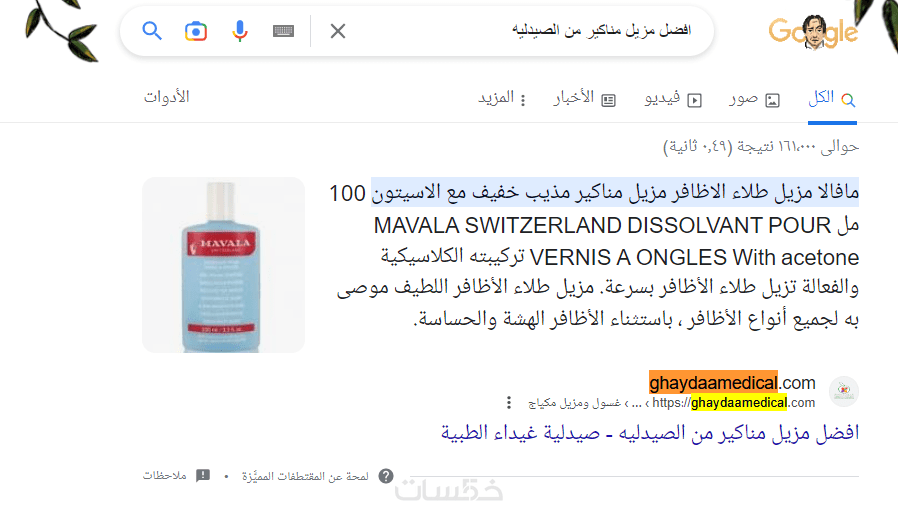Open the الأخبار news tab
The width and height of the screenshot is (898, 511).
tap(584, 99)
